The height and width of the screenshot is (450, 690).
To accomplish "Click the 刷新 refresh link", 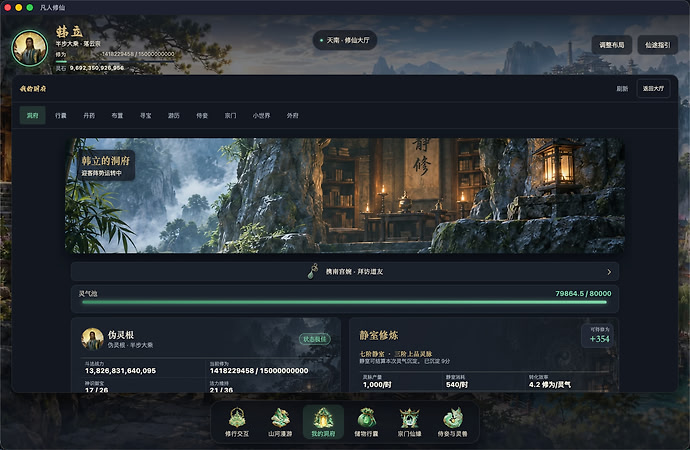I will pyautogui.click(x=622, y=89).
